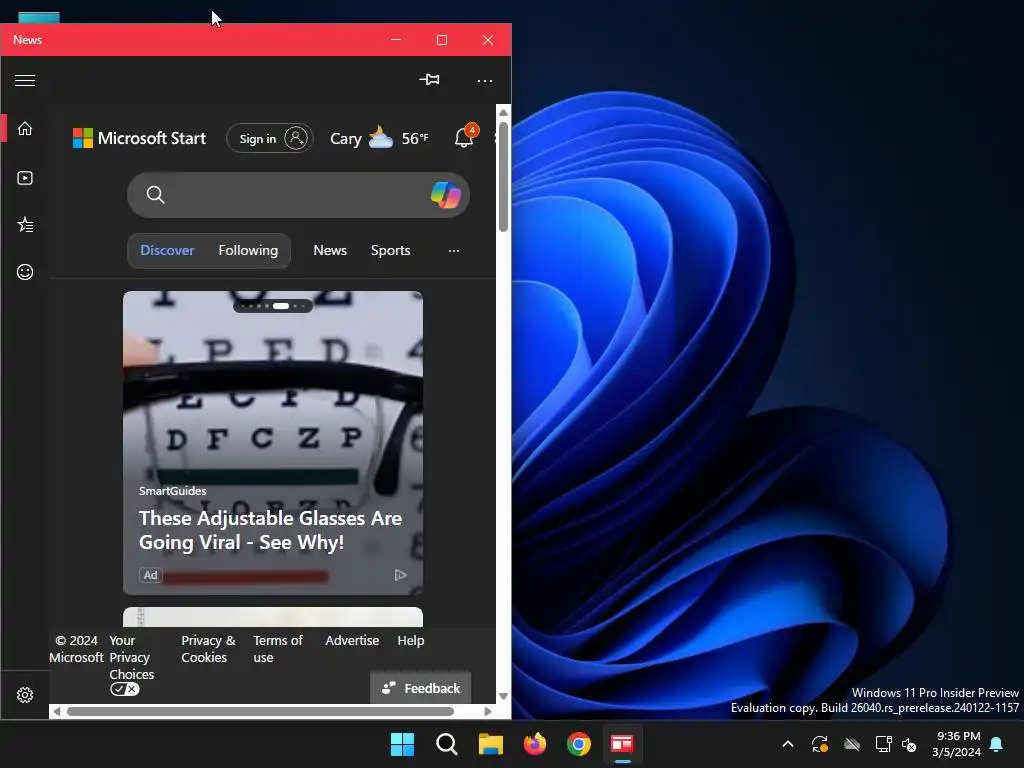Open the more options ellipsis in toolbar

[485, 81]
